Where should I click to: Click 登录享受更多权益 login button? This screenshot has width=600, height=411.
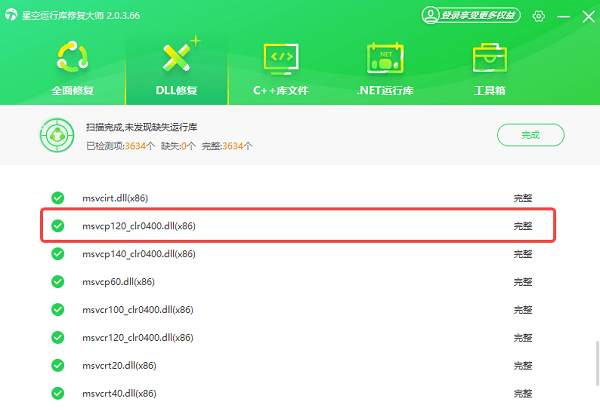tap(471, 16)
